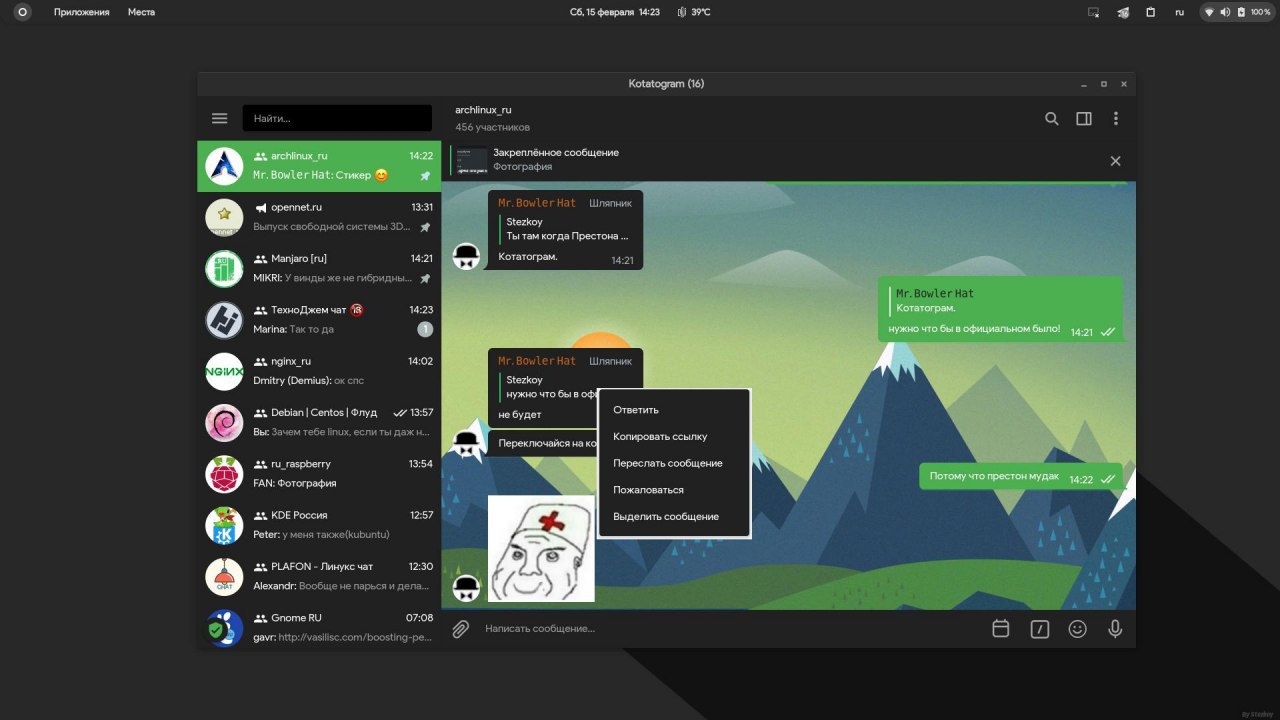Image resolution: width=1280 pixels, height=720 pixels.
Task: Open Debian | Centos | Флуд avatar
Action: tap(224, 423)
